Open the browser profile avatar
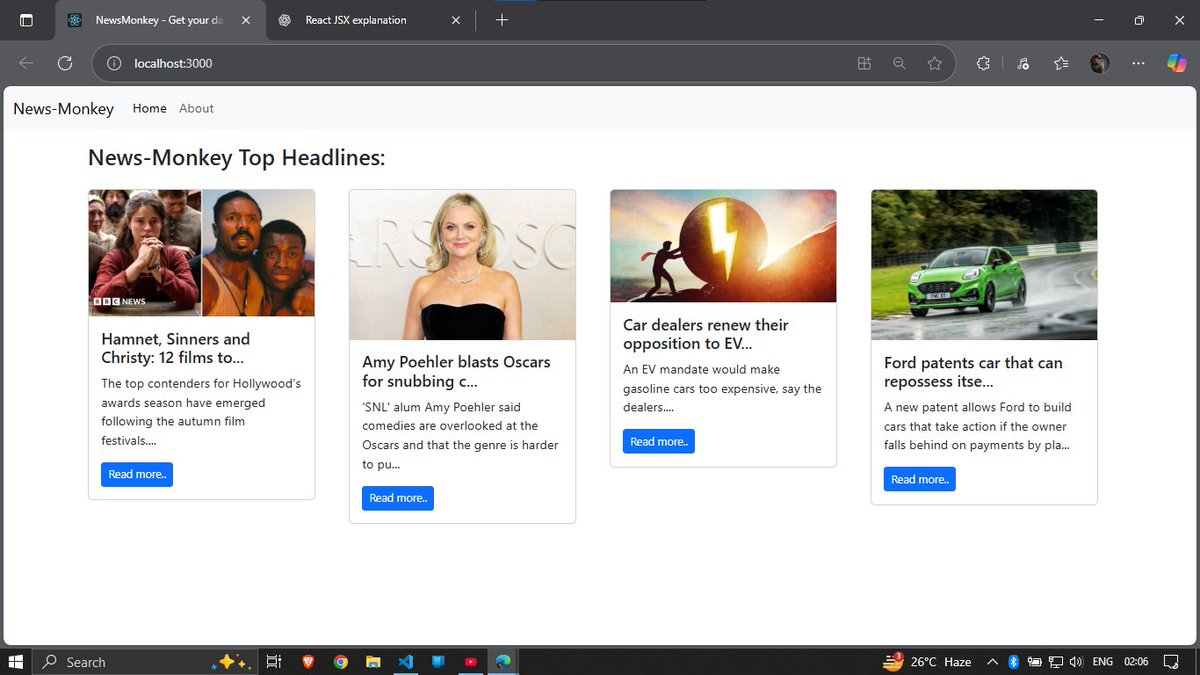The height and width of the screenshot is (675, 1200). 1100,63
